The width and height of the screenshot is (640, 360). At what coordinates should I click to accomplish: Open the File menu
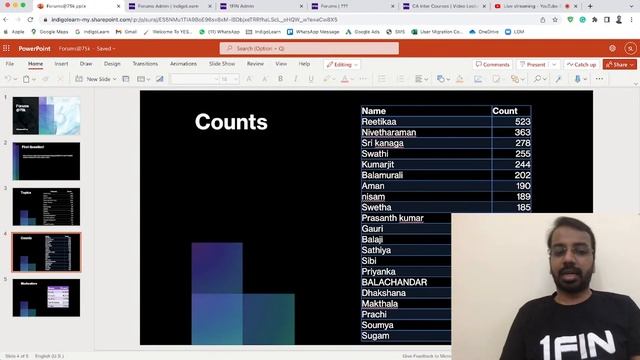pyautogui.click(x=10, y=64)
